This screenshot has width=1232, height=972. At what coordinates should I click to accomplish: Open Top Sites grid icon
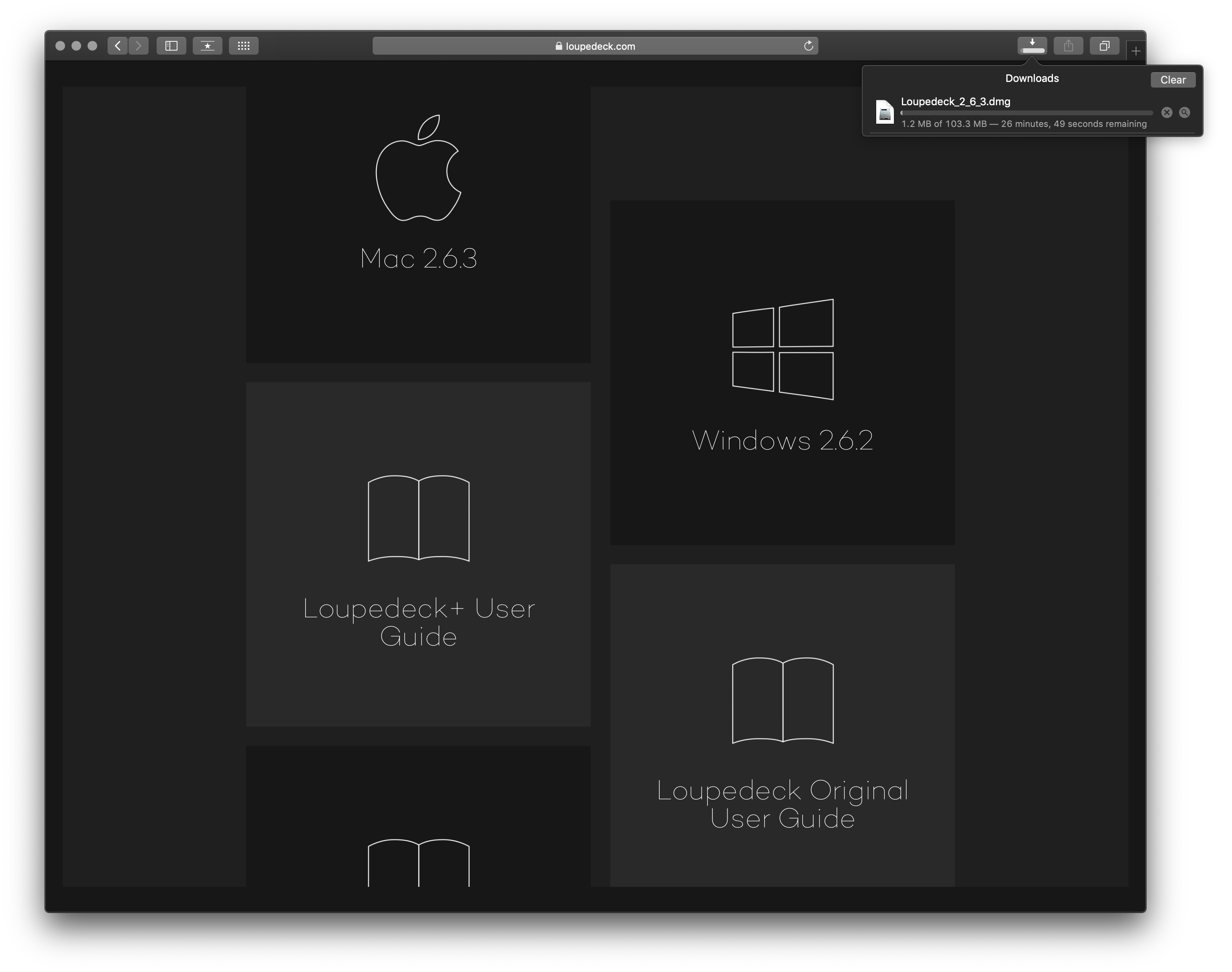click(244, 46)
